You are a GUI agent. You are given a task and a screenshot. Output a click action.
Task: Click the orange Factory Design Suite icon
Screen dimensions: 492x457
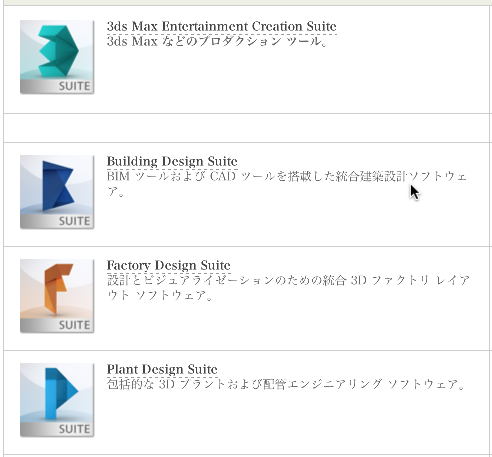tap(57, 296)
